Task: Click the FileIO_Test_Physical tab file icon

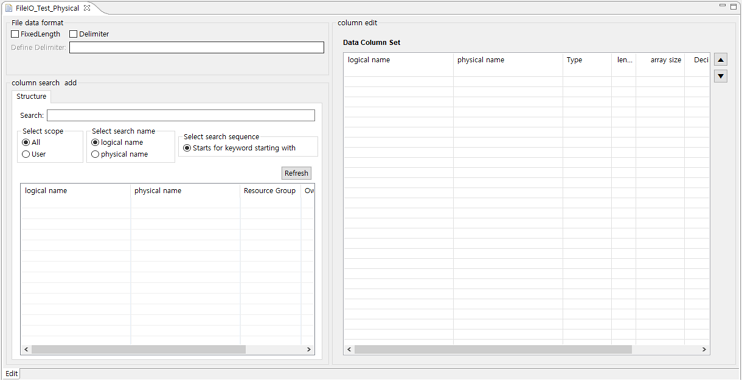Action: [x=9, y=8]
